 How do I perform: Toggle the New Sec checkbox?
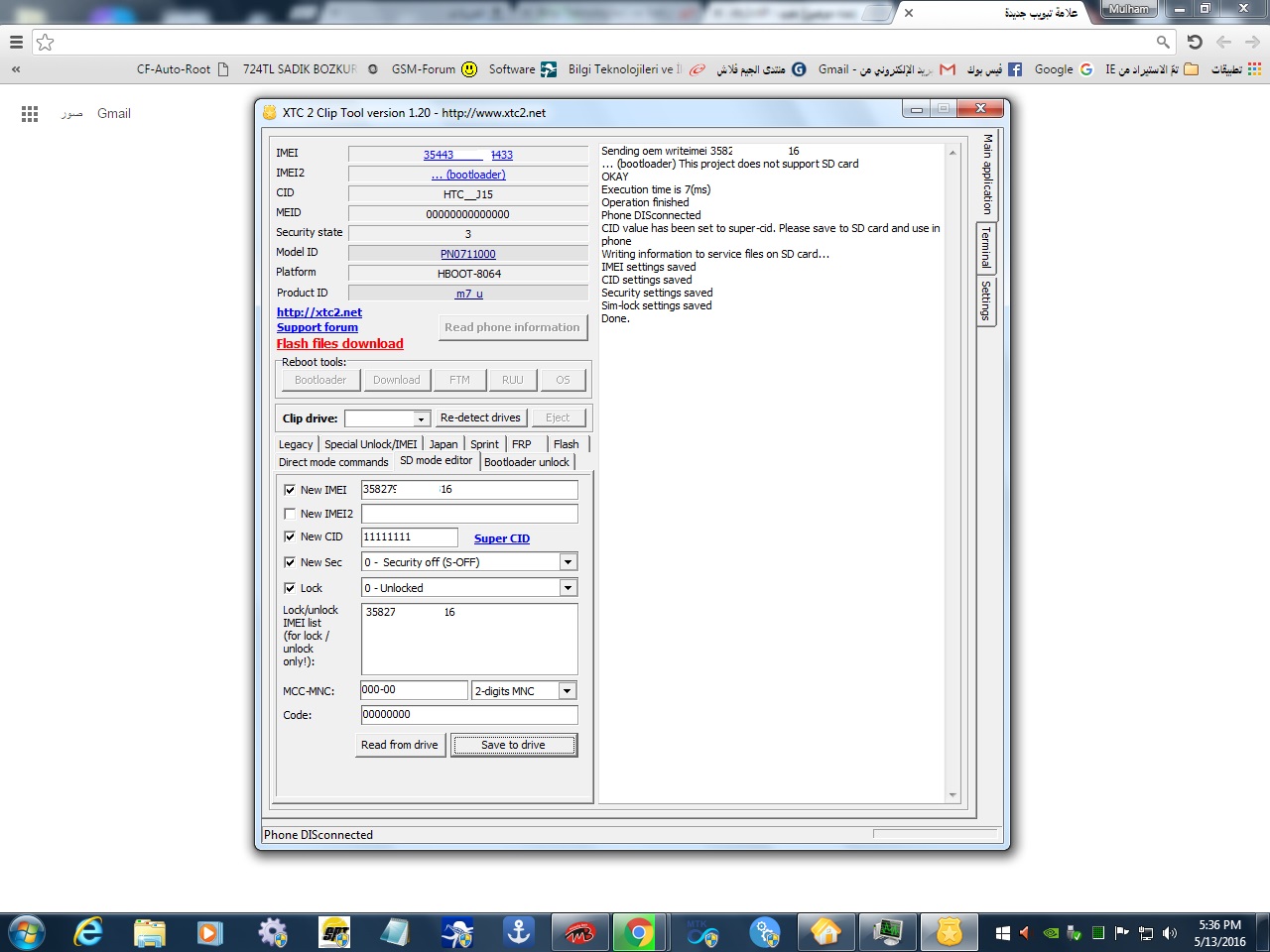pos(290,562)
